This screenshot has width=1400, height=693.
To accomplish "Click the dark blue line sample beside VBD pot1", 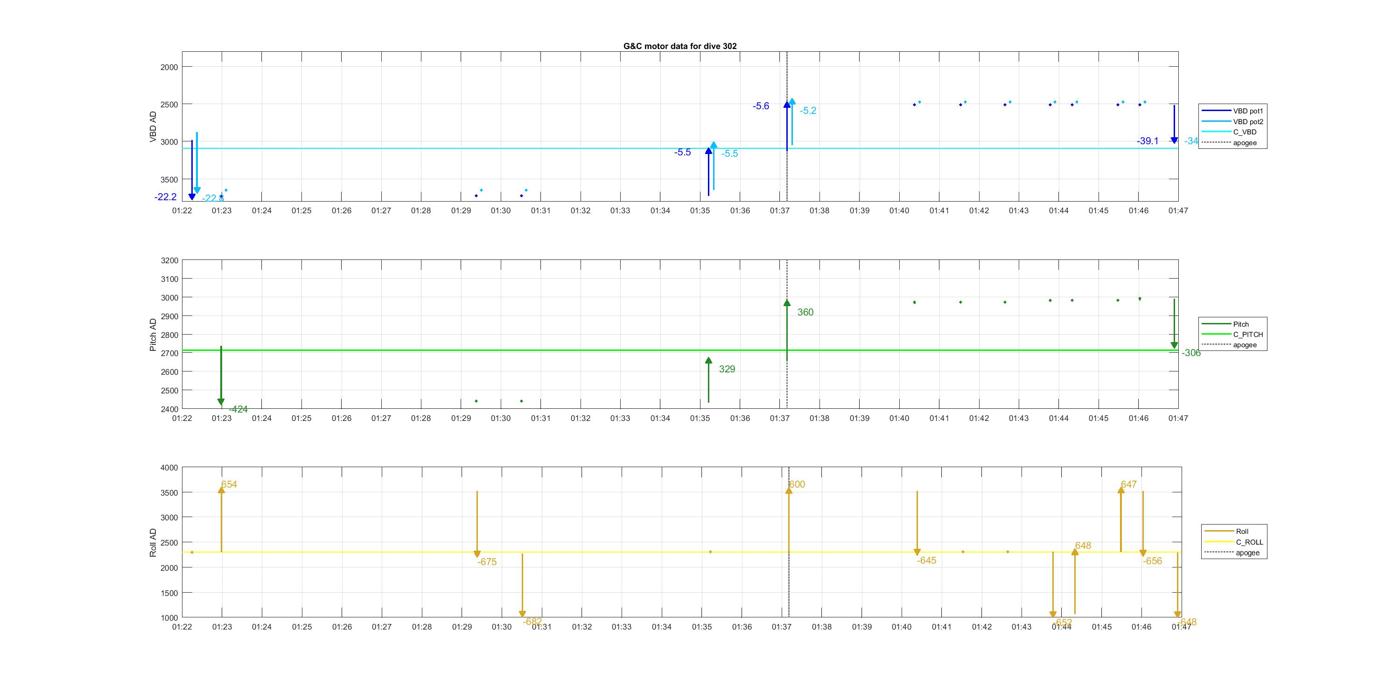I will point(1216,111).
